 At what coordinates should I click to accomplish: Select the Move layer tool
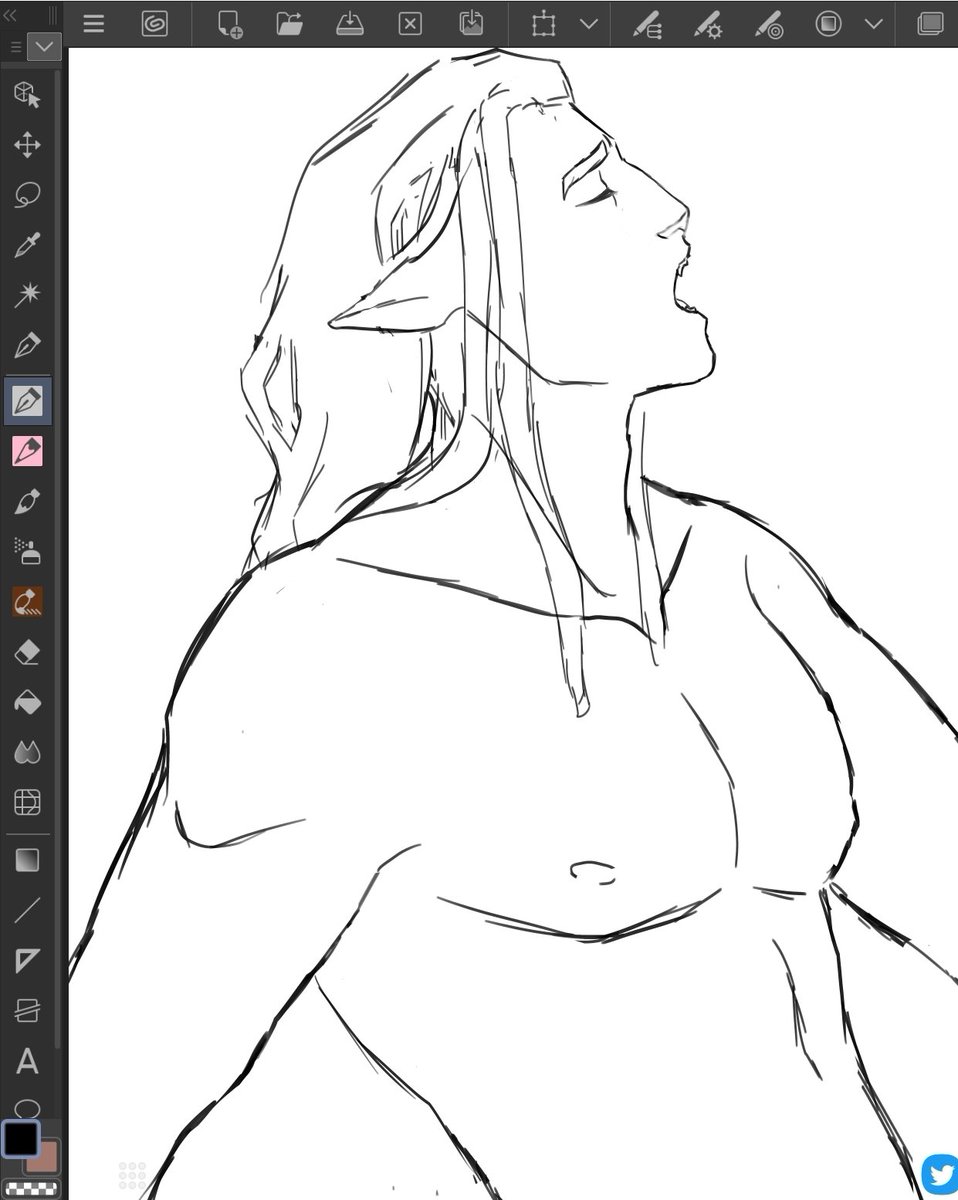point(27,146)
